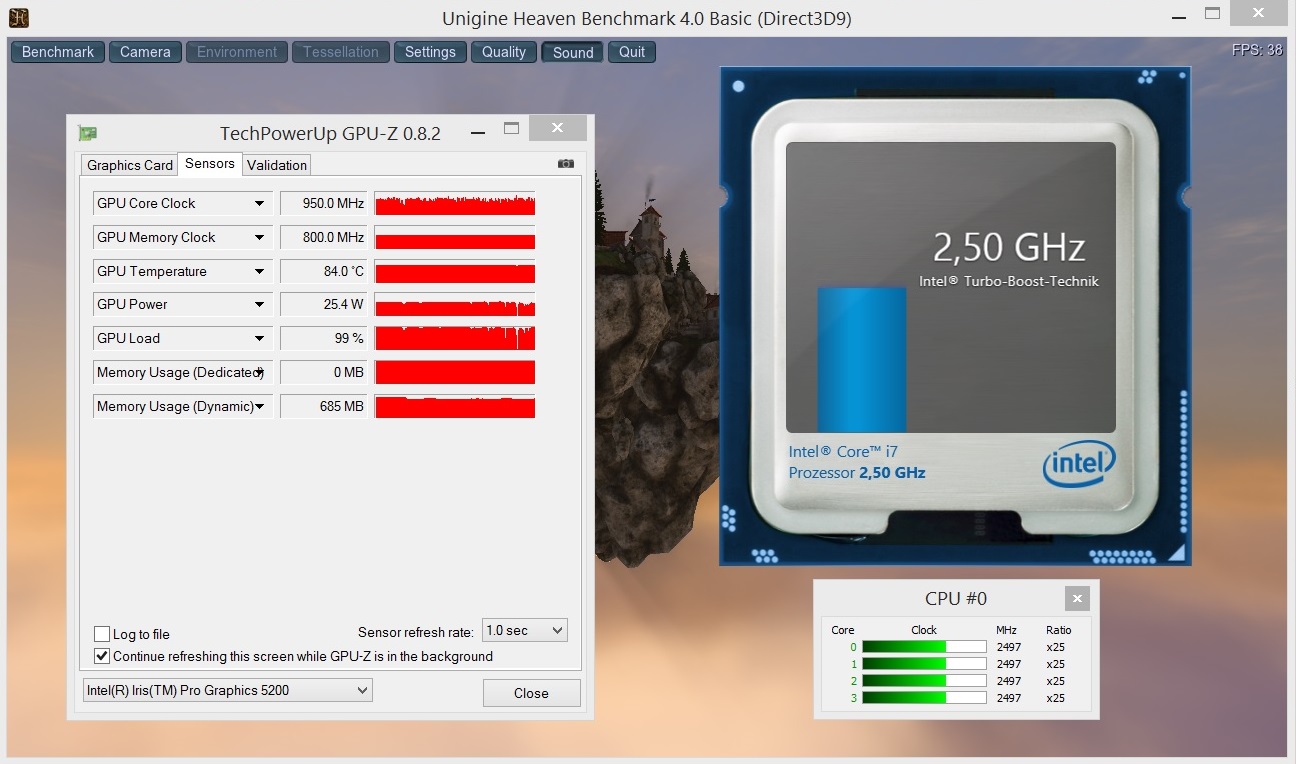Expand the GPU Power sensor dropdown
The height and width of the screenshot is (764, 1296).
259,304
